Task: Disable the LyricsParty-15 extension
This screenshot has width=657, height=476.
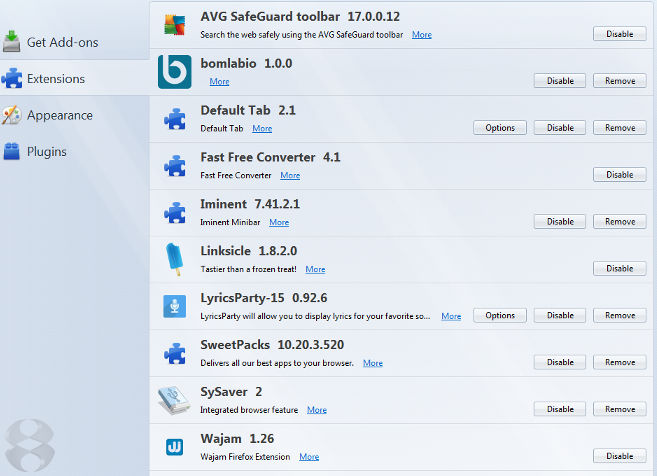Action: 560,316
